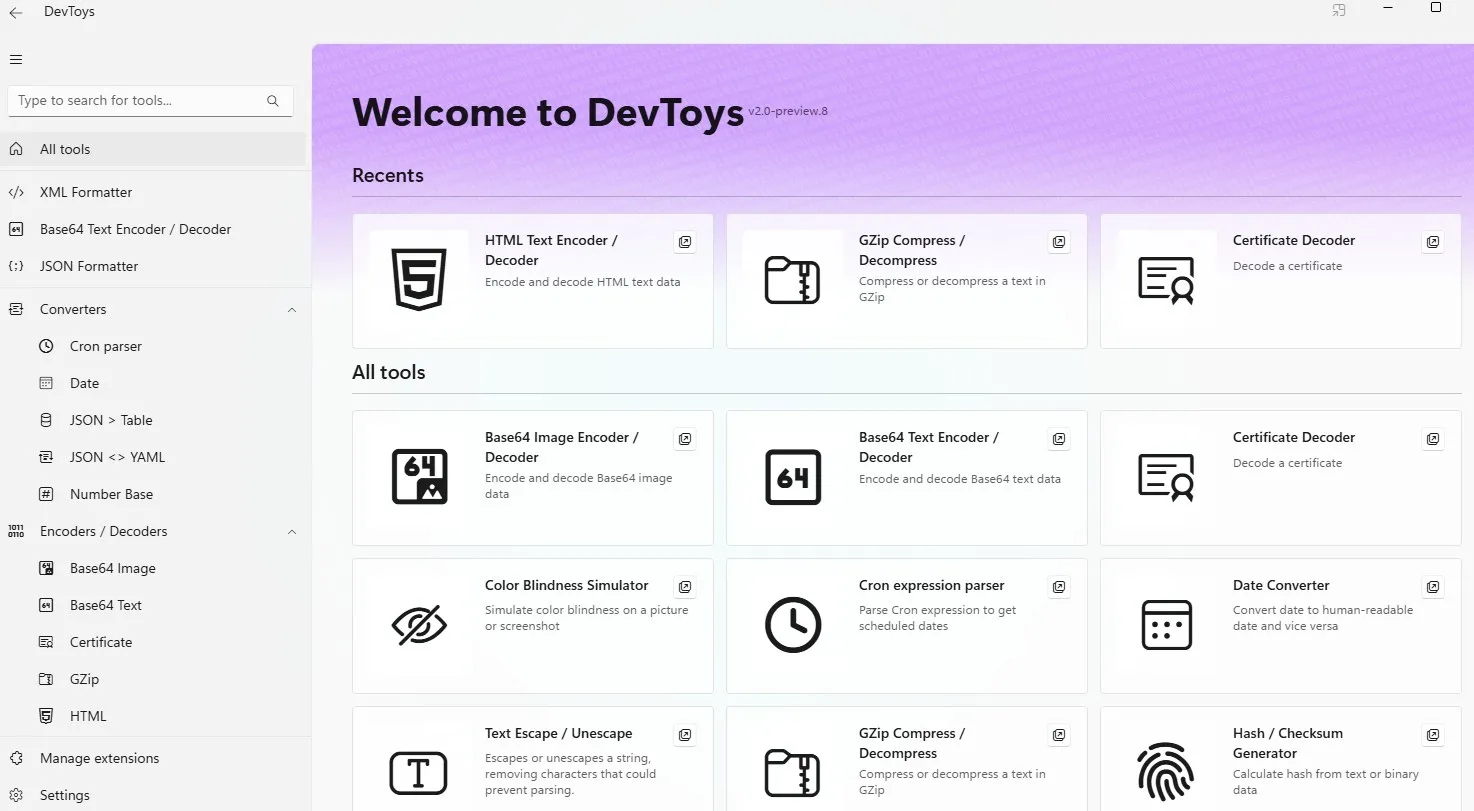The image size is (1474, 811).
Task: Open the Text Escape / Unescape card title
Action: (559, 733)
